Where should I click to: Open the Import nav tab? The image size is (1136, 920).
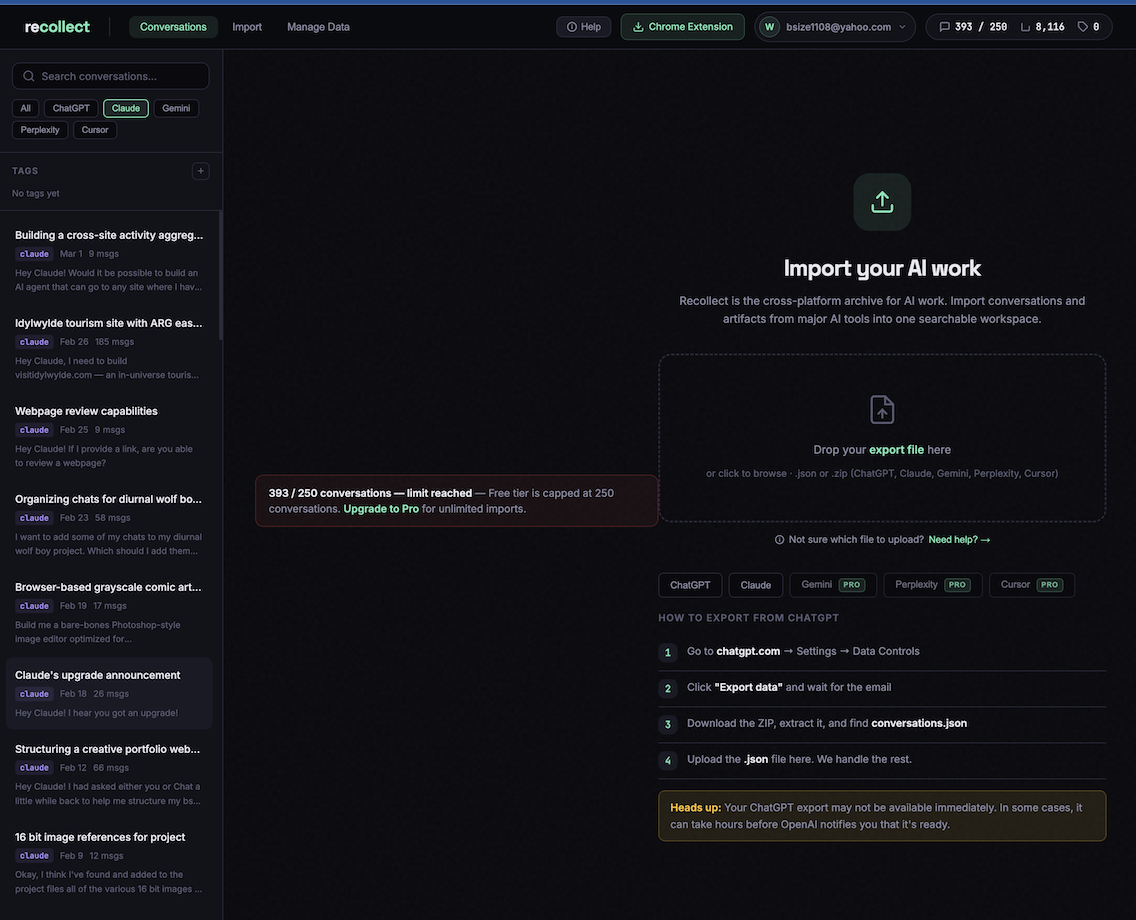tap(247, 27)
